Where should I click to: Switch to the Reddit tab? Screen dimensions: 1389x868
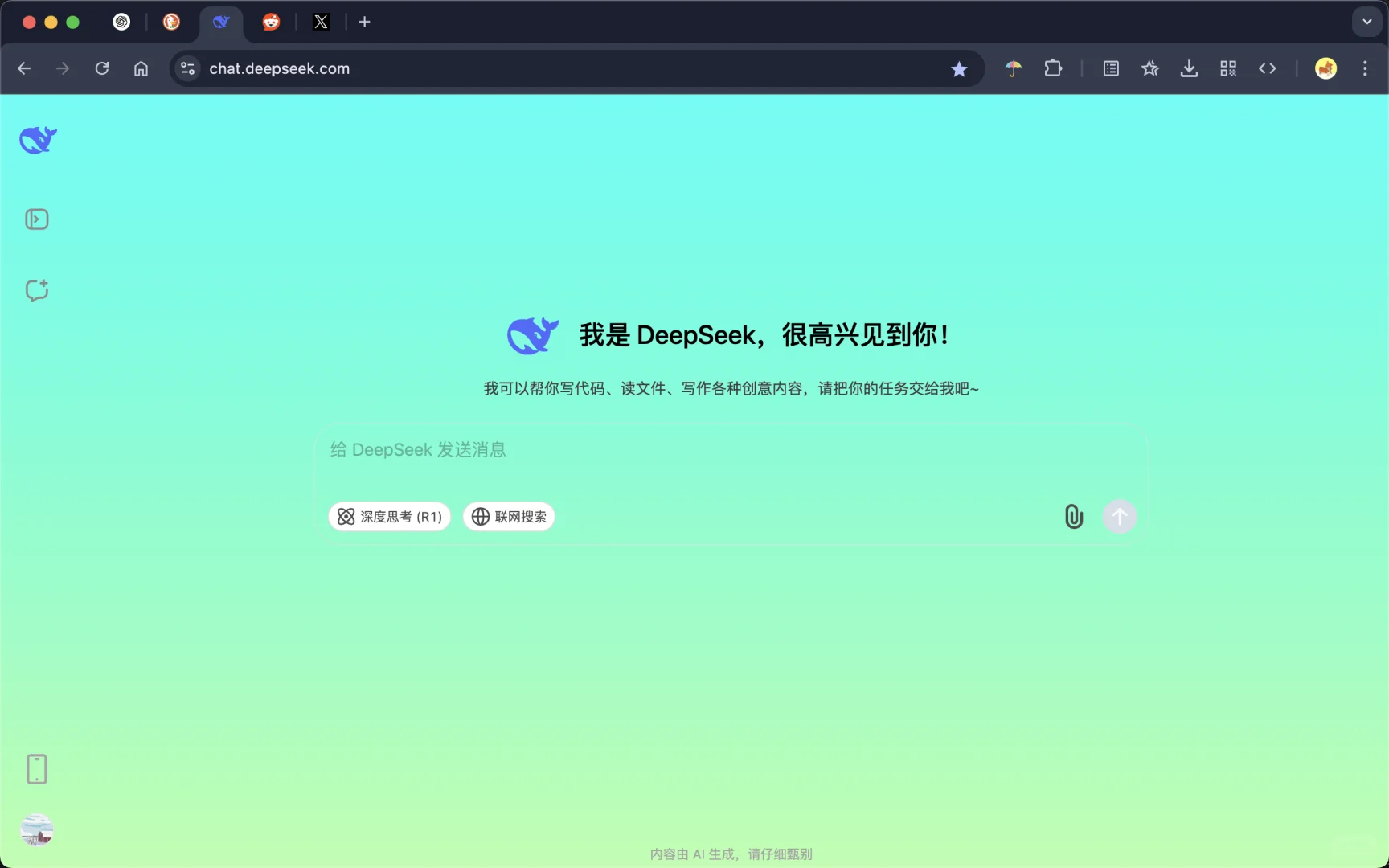point(271,22)
